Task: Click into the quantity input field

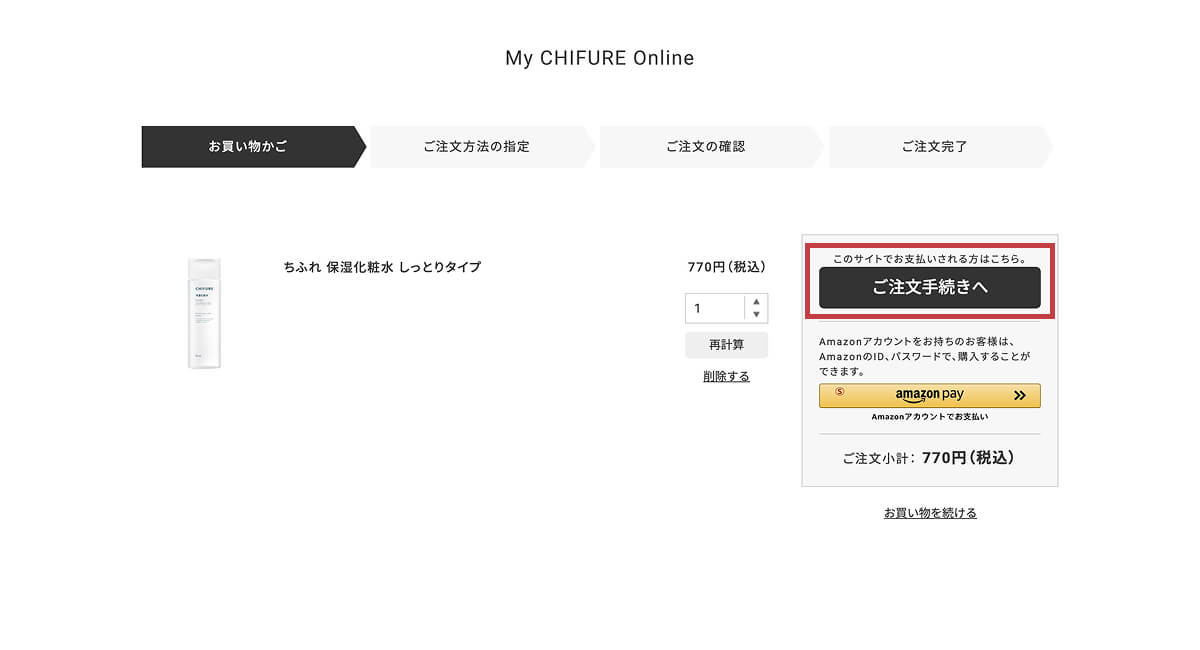Action: (714, 308)
